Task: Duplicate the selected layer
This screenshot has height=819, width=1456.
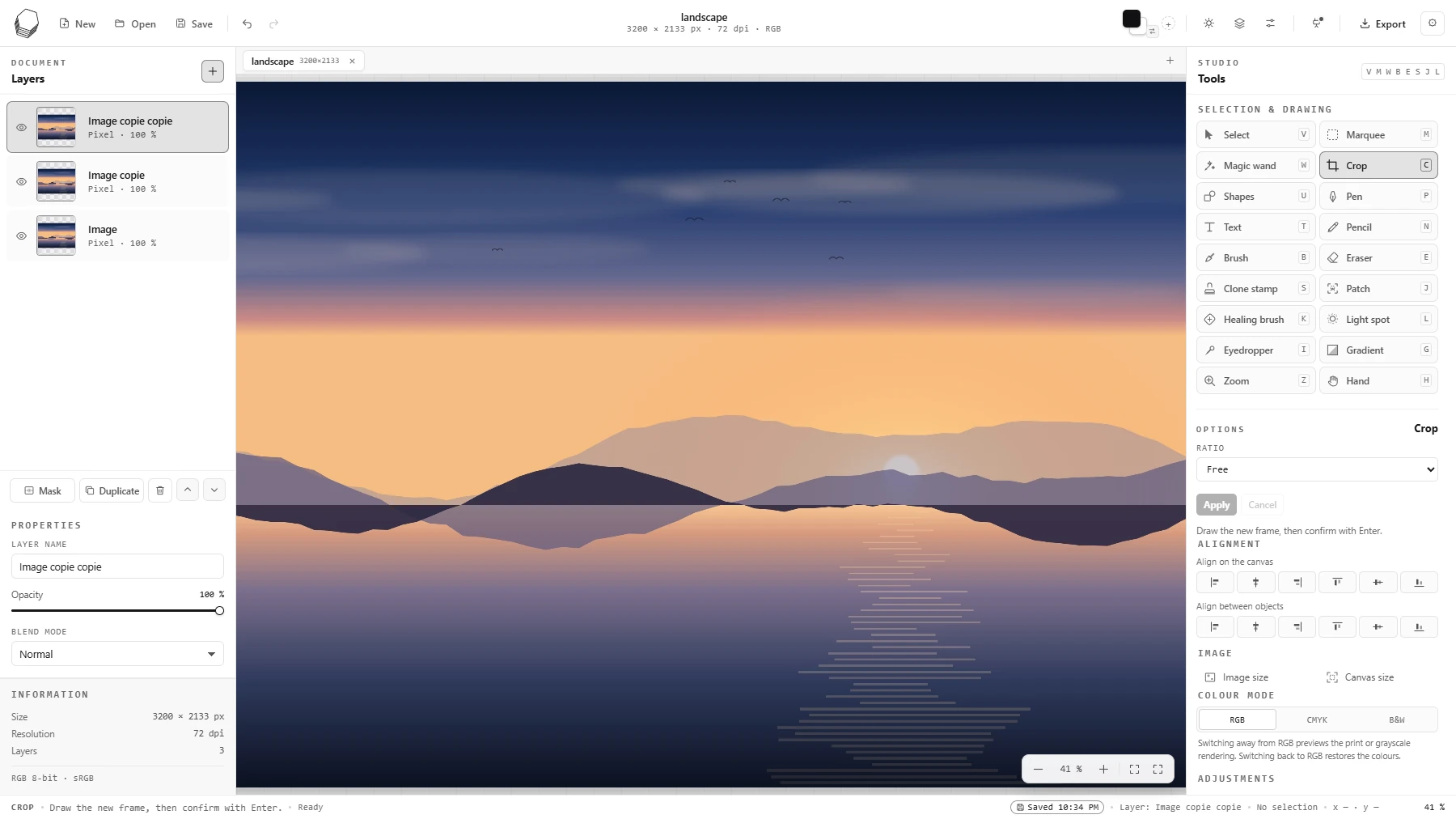Action: pyautogui.click(x=112, y=490)
